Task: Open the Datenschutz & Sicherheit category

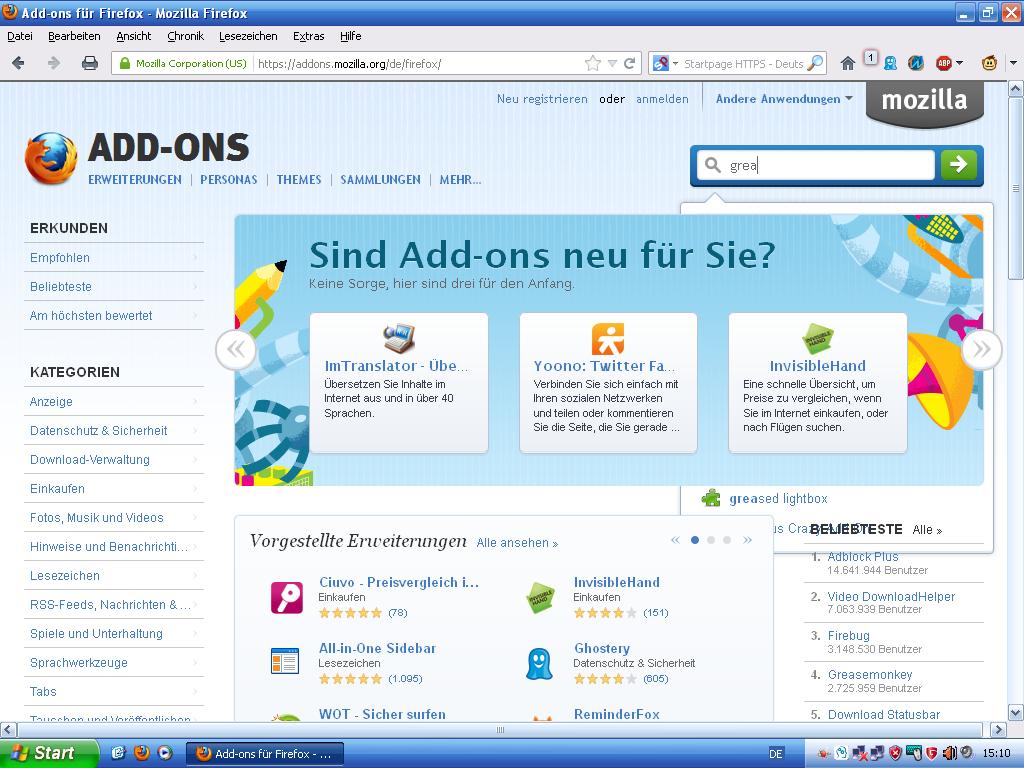Action: [114, 430]
